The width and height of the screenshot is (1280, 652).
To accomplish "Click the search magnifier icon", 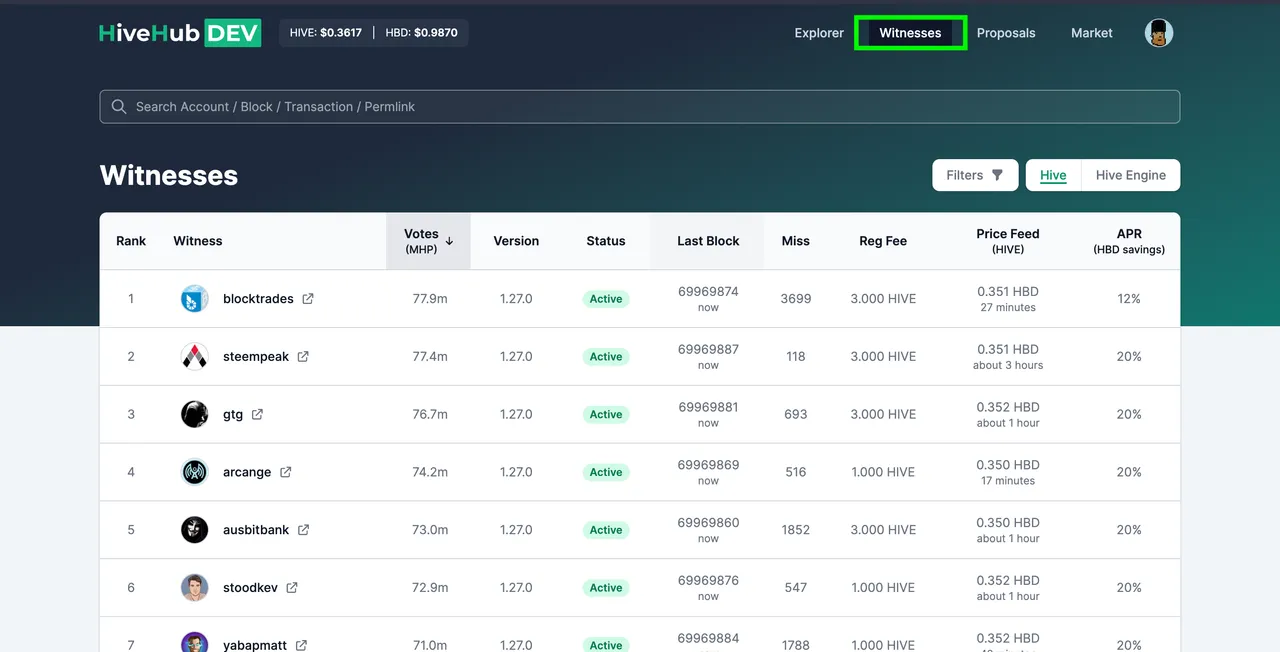I will coord(119,107).
